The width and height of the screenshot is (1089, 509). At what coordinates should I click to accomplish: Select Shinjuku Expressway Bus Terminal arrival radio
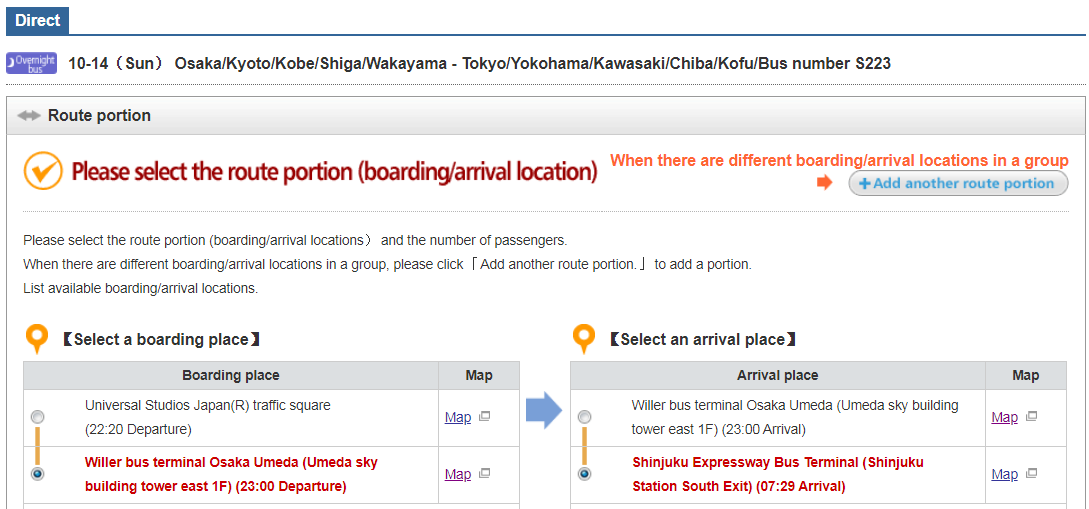tap(585, 474)
